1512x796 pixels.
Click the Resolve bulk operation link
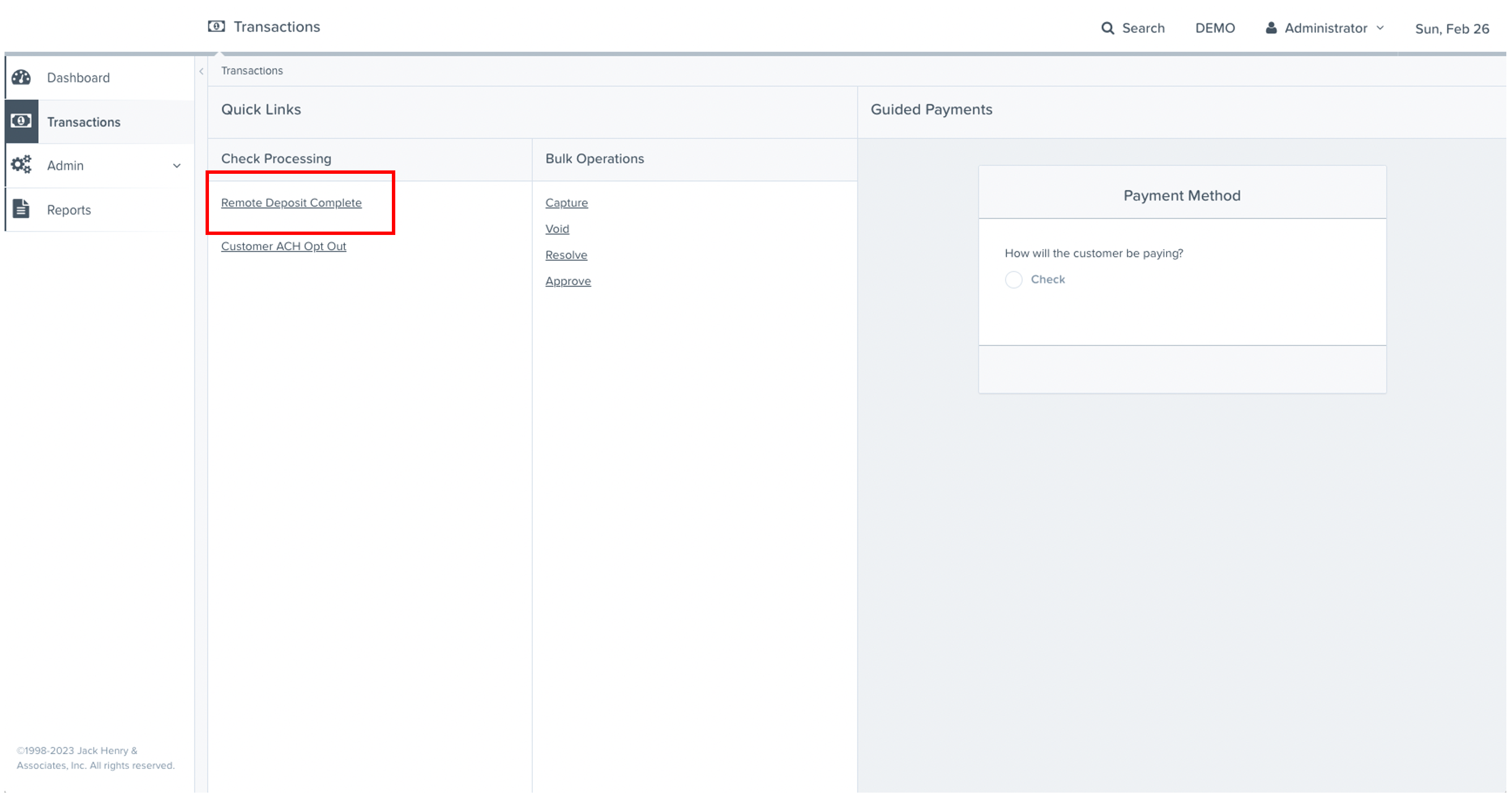tap(566, 255)
